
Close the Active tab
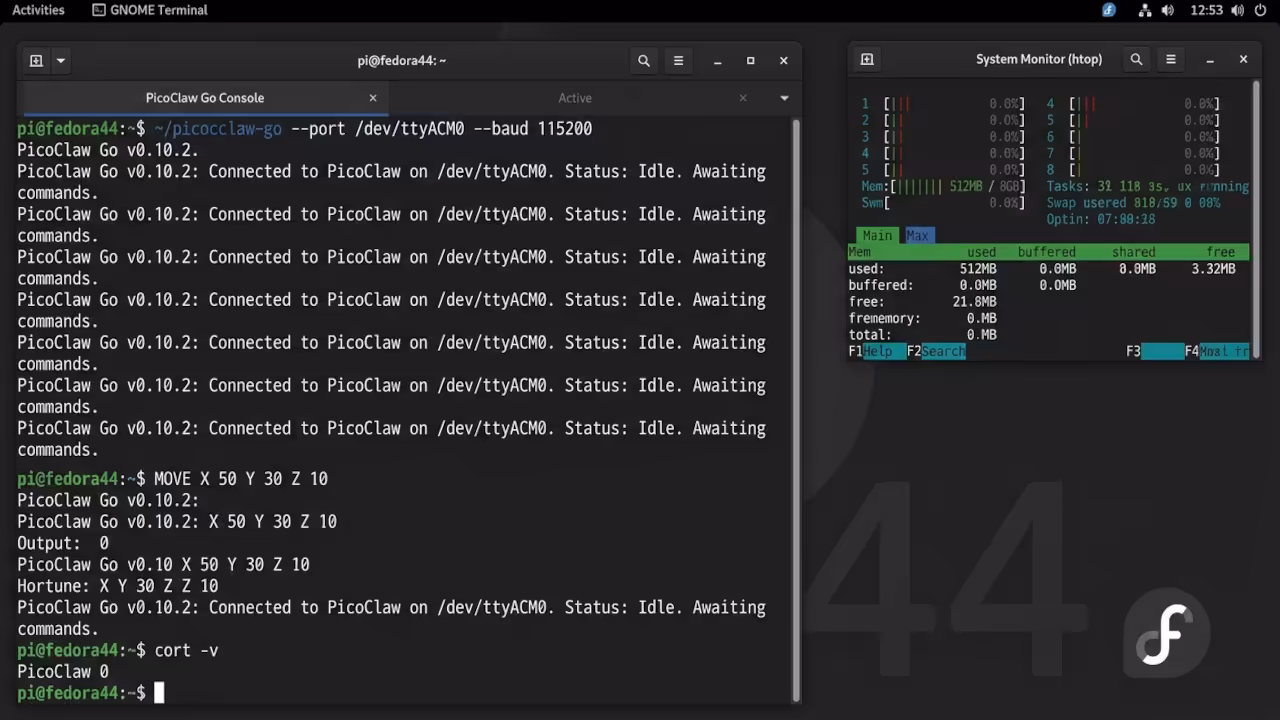coord(743,98)
